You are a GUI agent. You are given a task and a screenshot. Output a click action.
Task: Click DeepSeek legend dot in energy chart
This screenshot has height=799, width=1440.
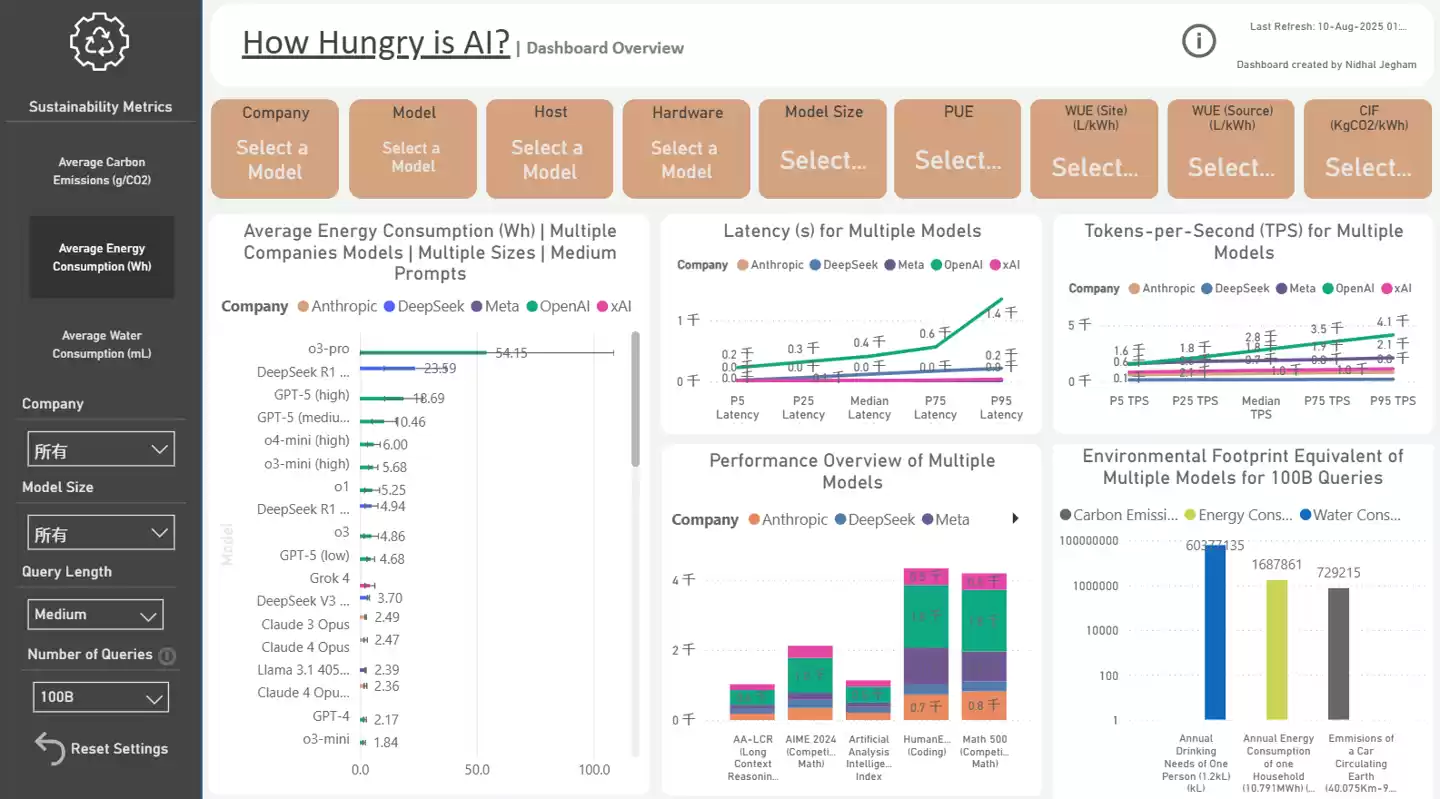389,307
